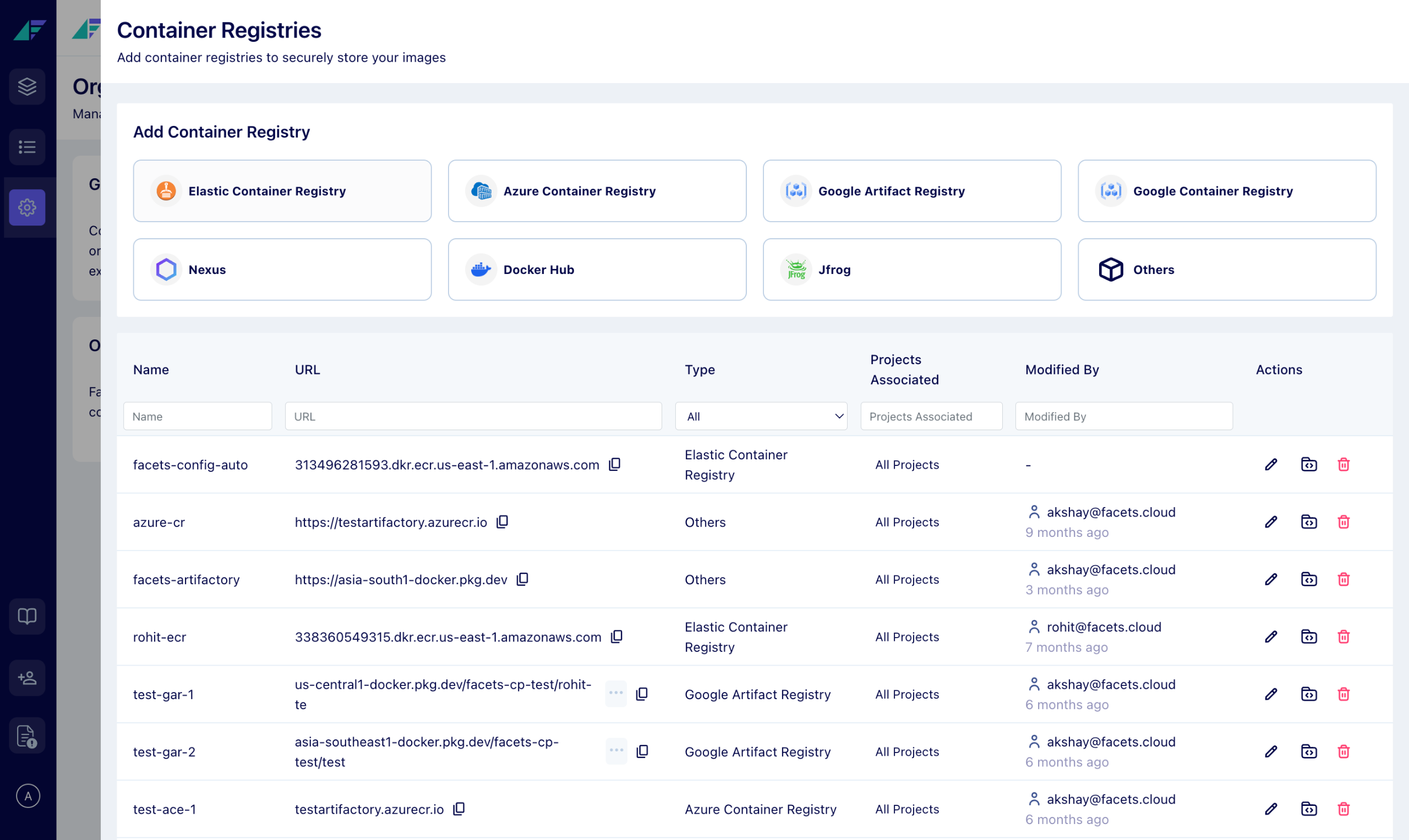Open the documentation book icon

pyautogui.click(x=27, y=617)
